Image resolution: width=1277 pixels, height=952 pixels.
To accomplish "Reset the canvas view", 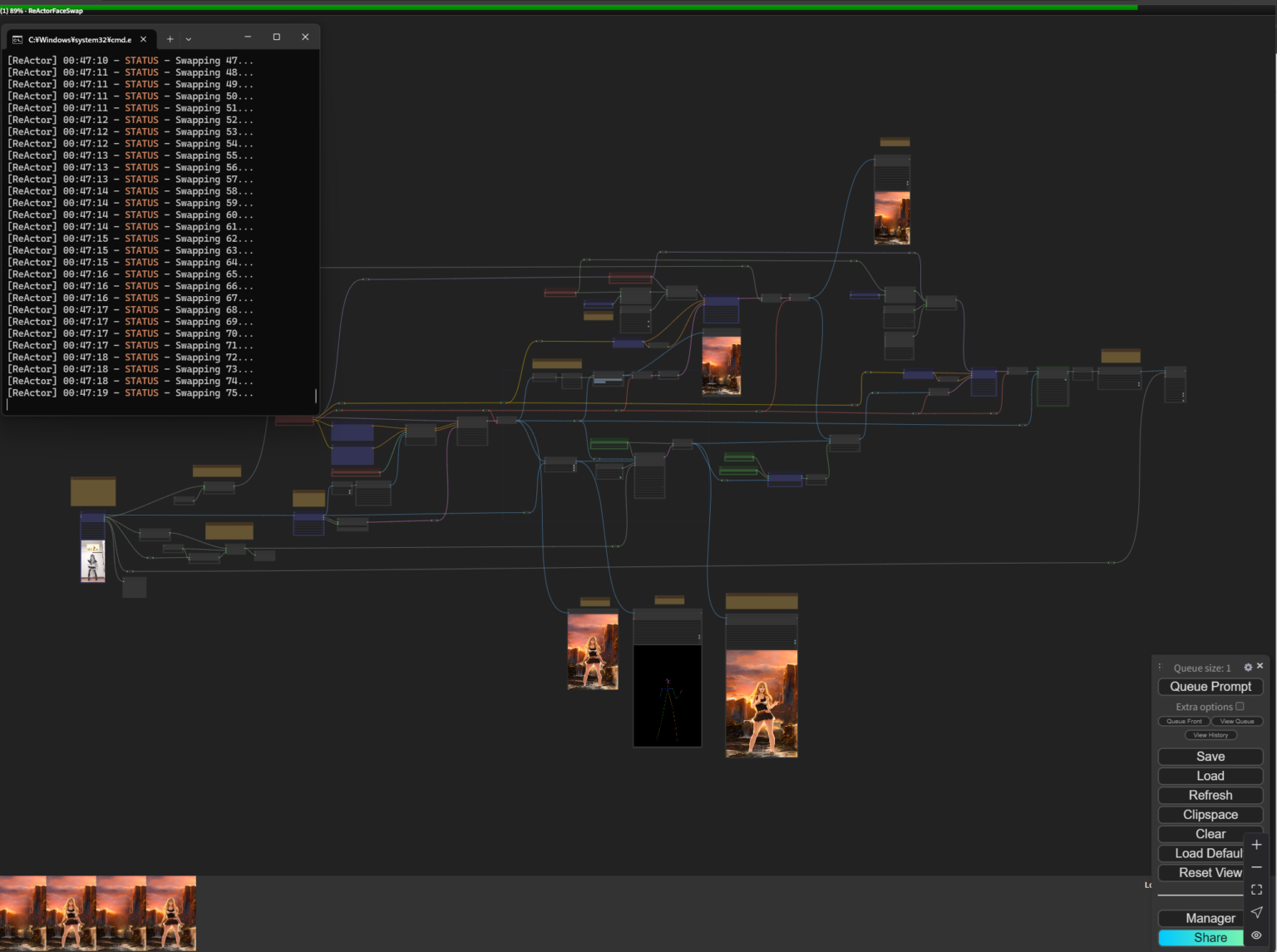I will 1201,873.
